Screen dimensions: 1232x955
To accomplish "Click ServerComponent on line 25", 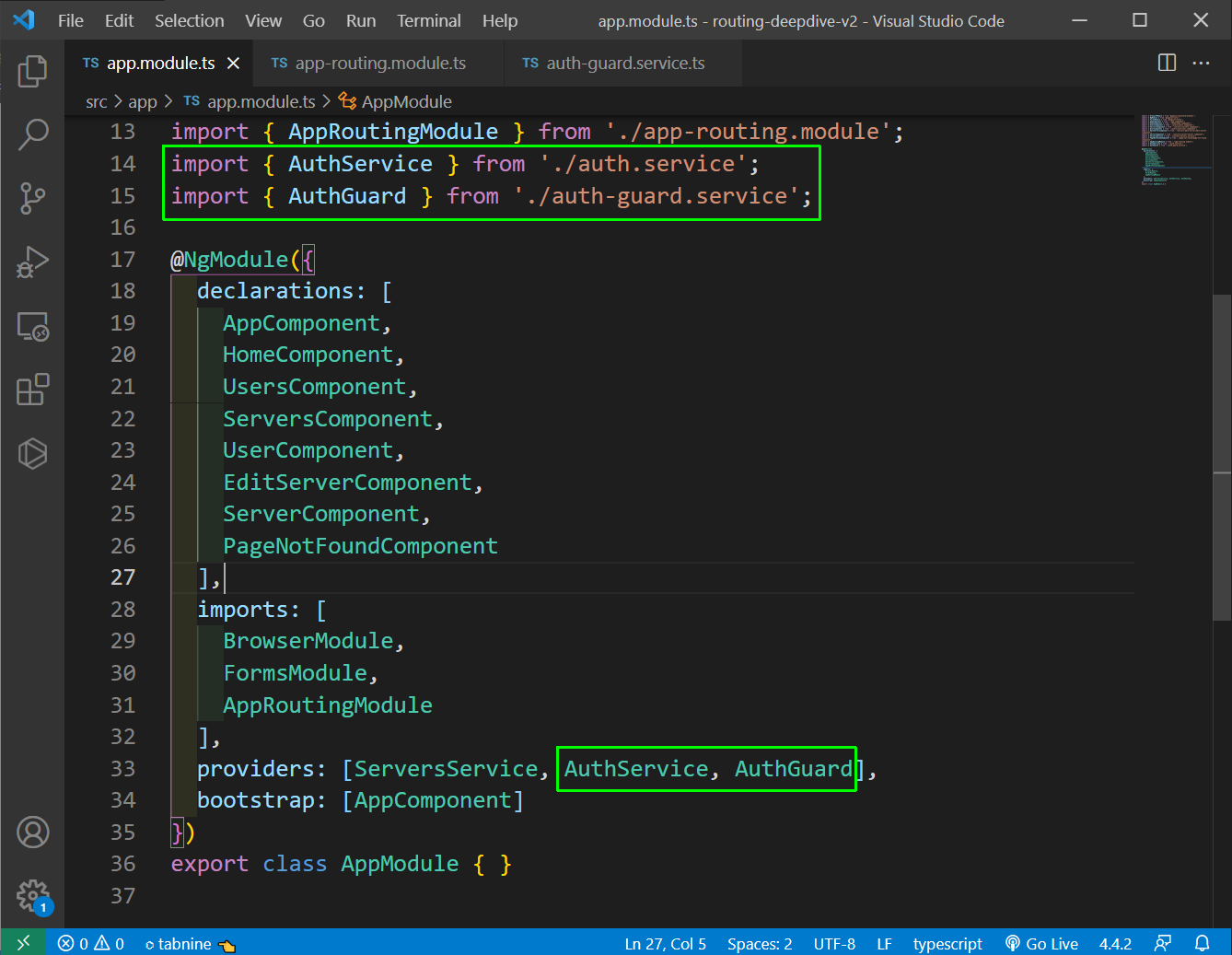I will (320, 514).
